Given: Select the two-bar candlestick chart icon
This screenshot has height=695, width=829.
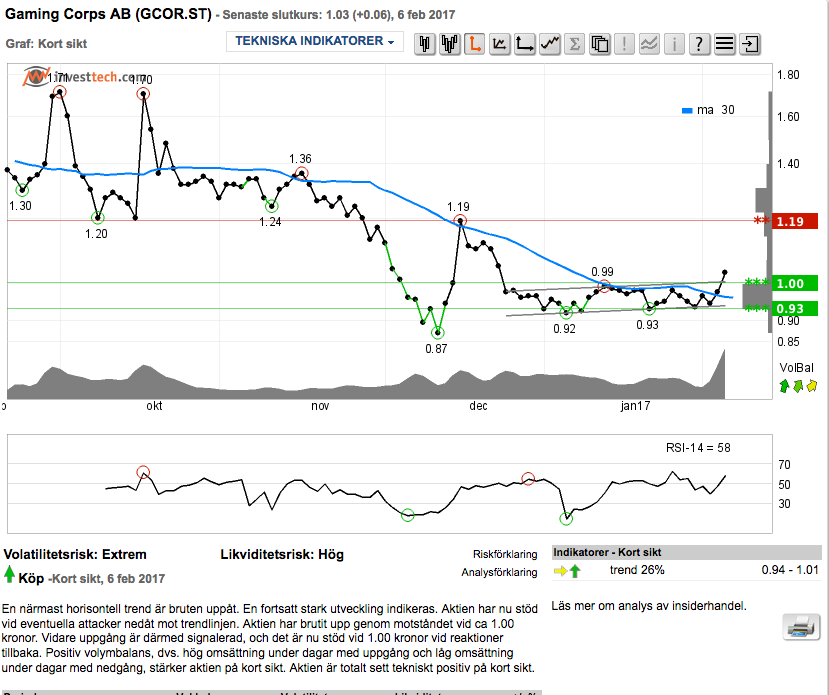Looking at the screenshot, I should coord(425,44).
